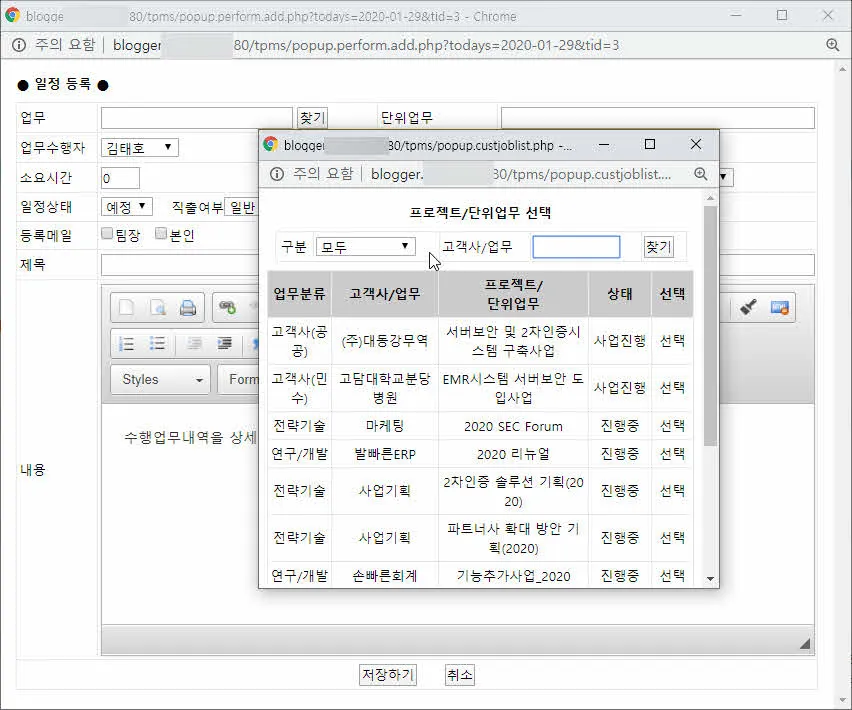The height and width of the screenshot is (710, 852).
Task: Click the site info icon in popup address bar
Action: coord(277,174)
